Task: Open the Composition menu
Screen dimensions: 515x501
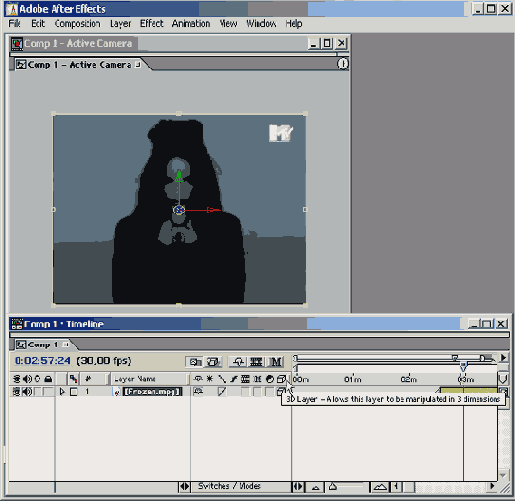Action: pos(77,24)
